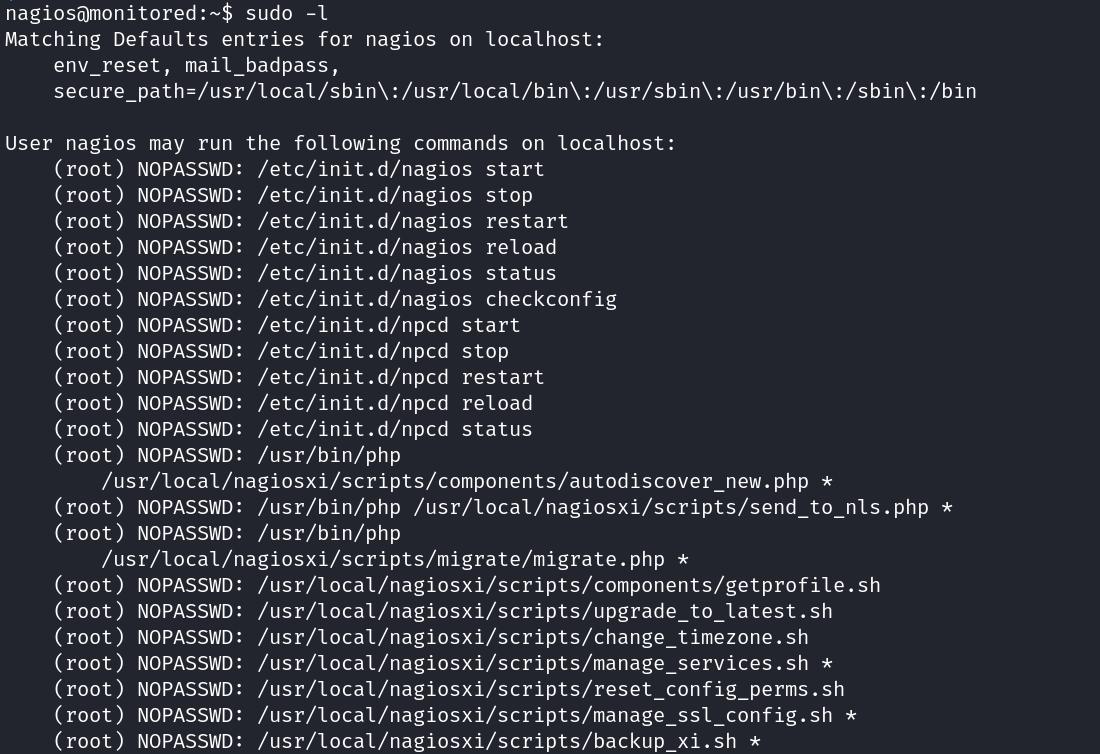Click the autodiscover_new.php script path
This screenshot has height=754, width=1100.
pyautogui.click(x=460, y=481)
